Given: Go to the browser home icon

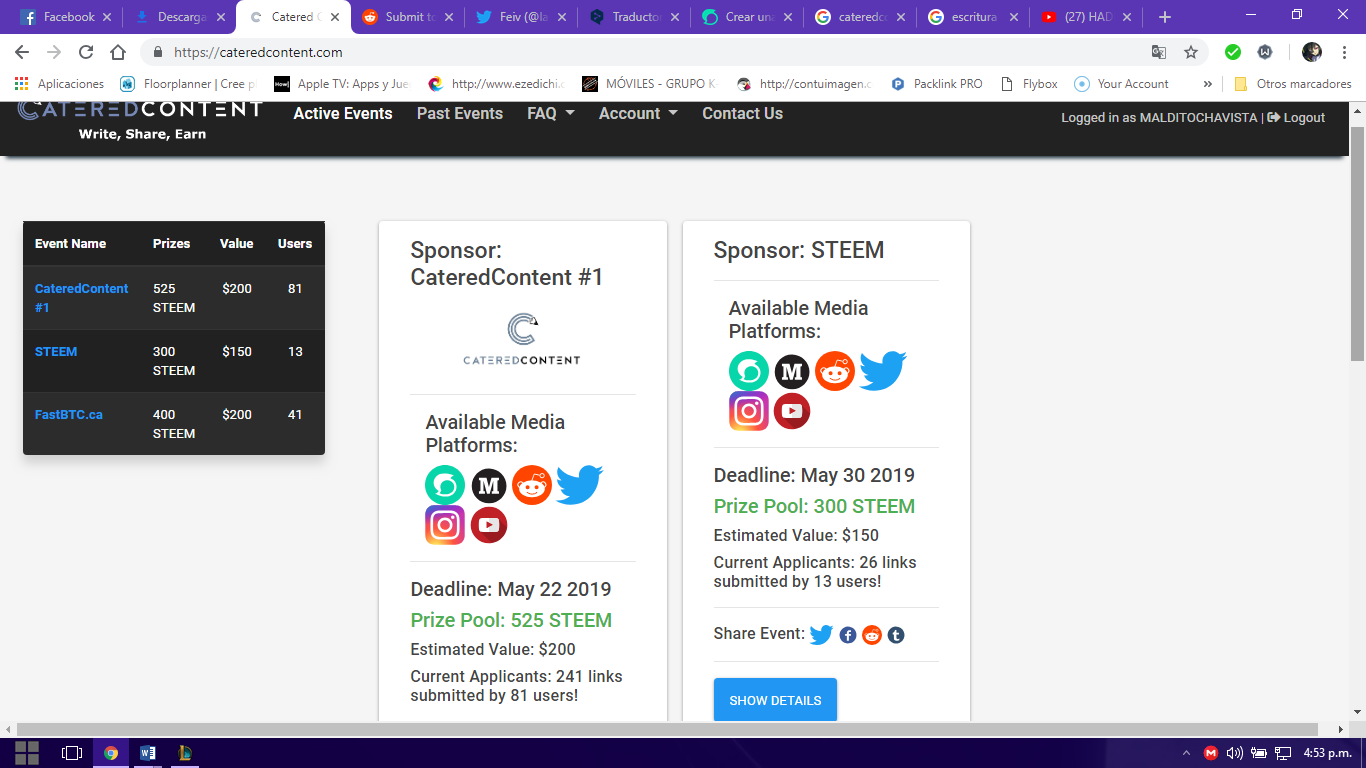Looking at the screenshot, I should point(118,52).
